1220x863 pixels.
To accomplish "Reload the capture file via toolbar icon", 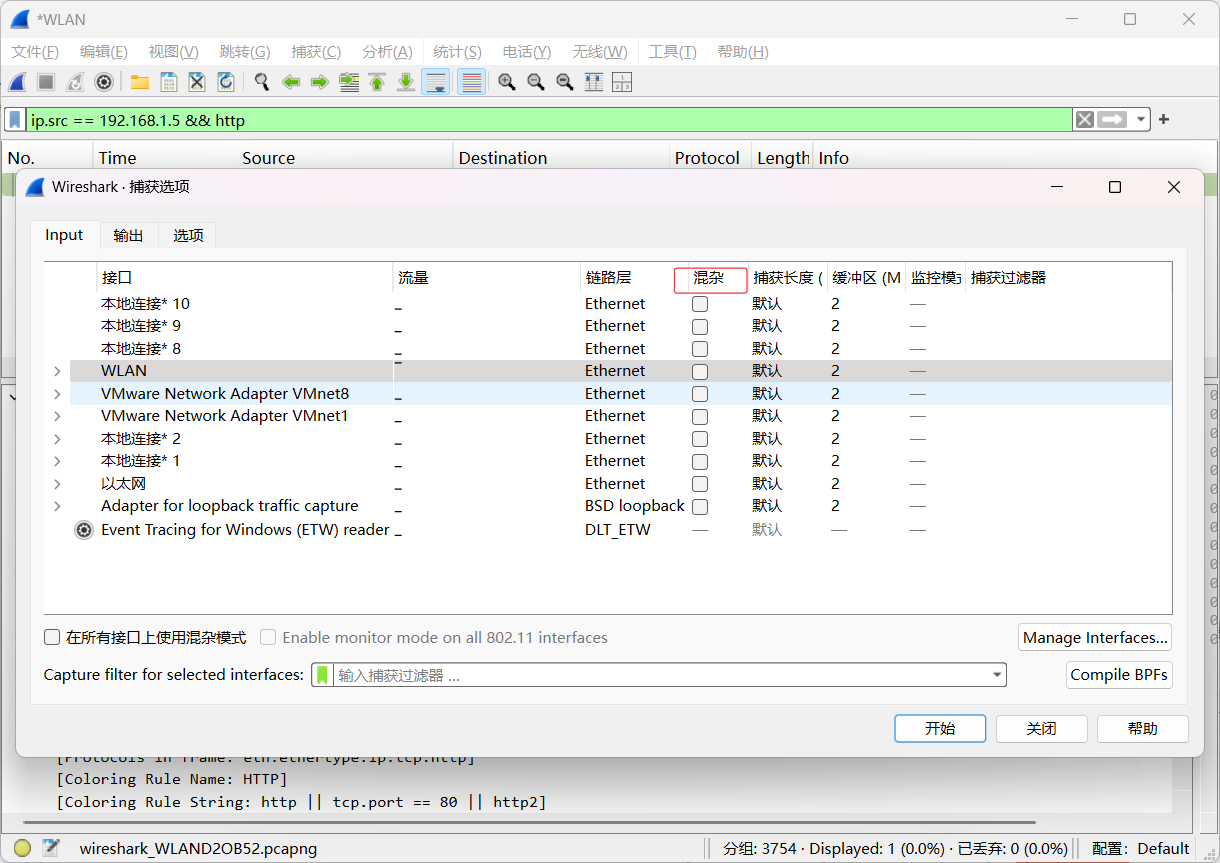I will click(226, 82).
